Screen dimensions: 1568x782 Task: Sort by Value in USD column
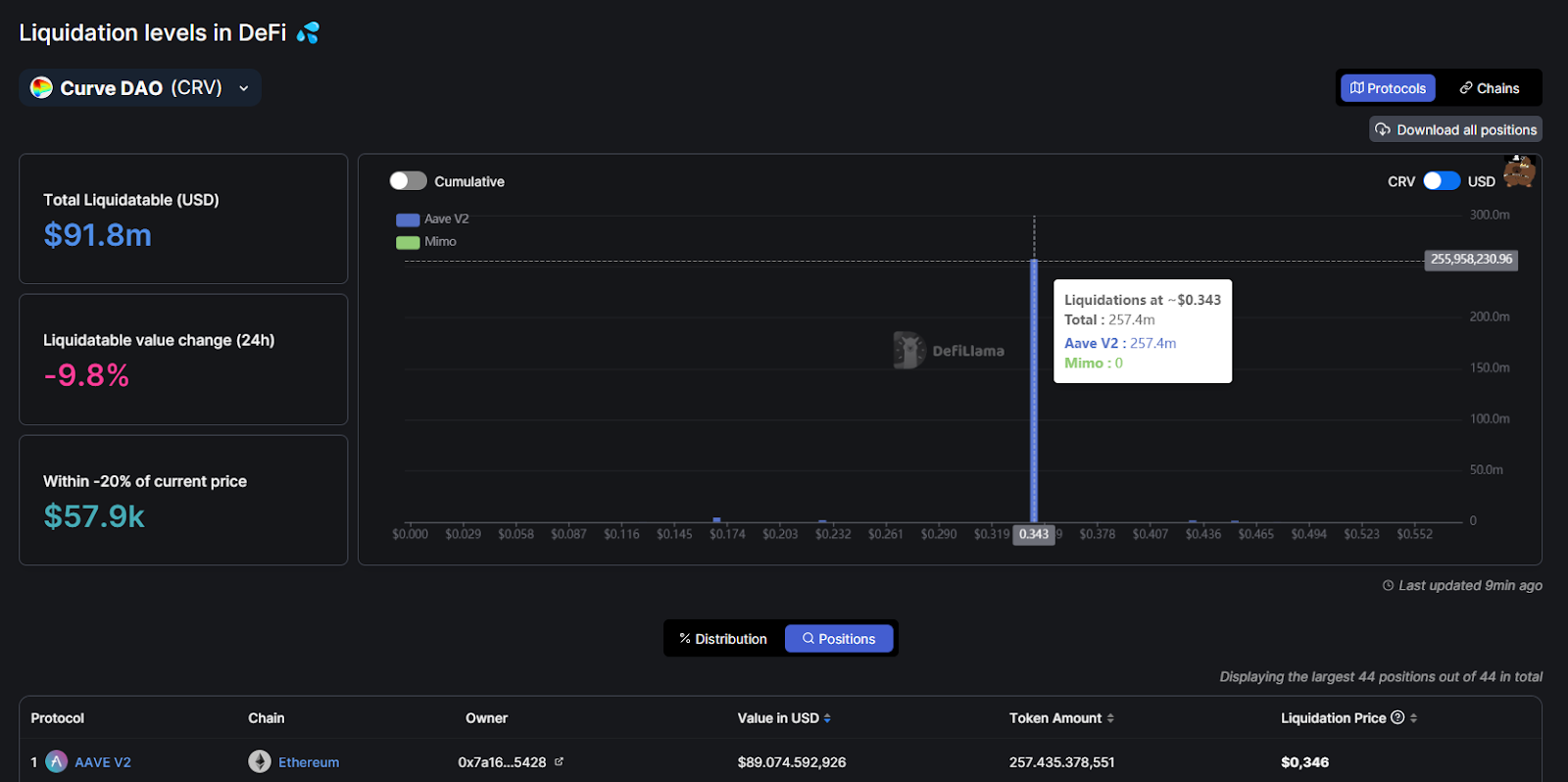coord(827,718)
